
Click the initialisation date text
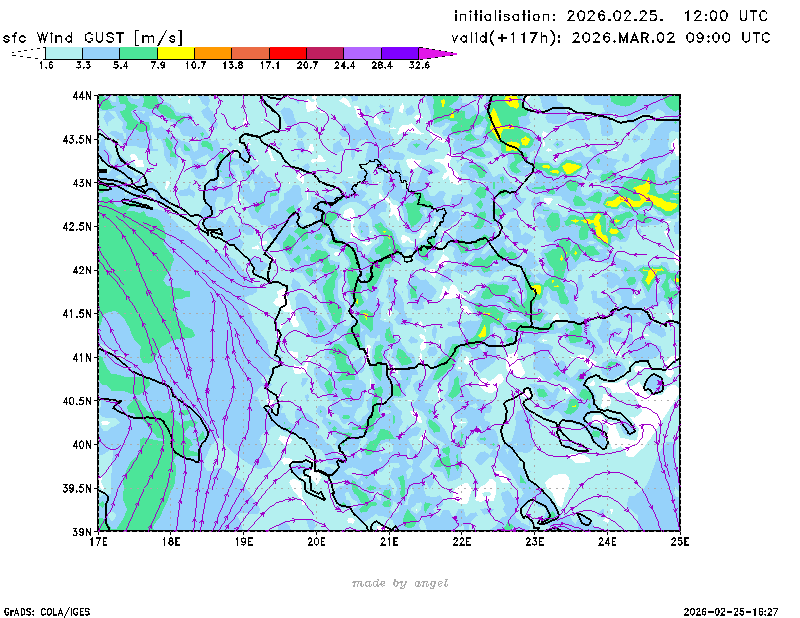click(x=611, y=16)
